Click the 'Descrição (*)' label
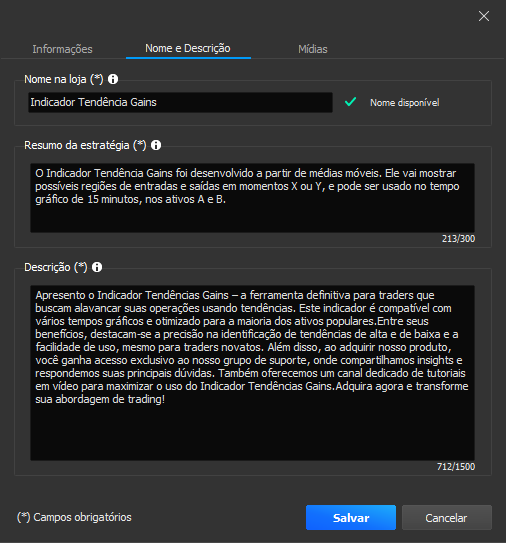Viewport: 506px width, 543px height. tap(56, 267)
